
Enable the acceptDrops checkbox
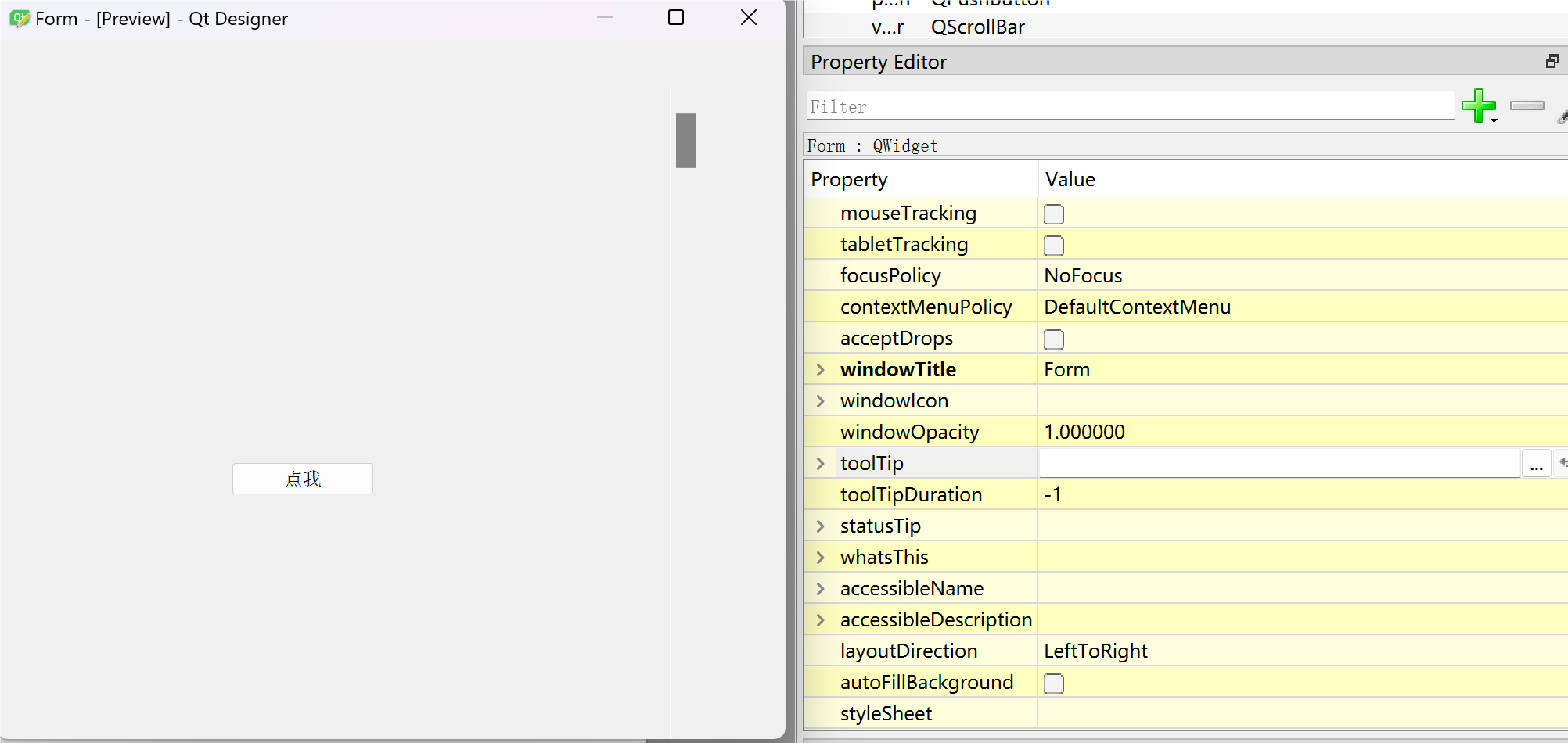coord(1054,339)
